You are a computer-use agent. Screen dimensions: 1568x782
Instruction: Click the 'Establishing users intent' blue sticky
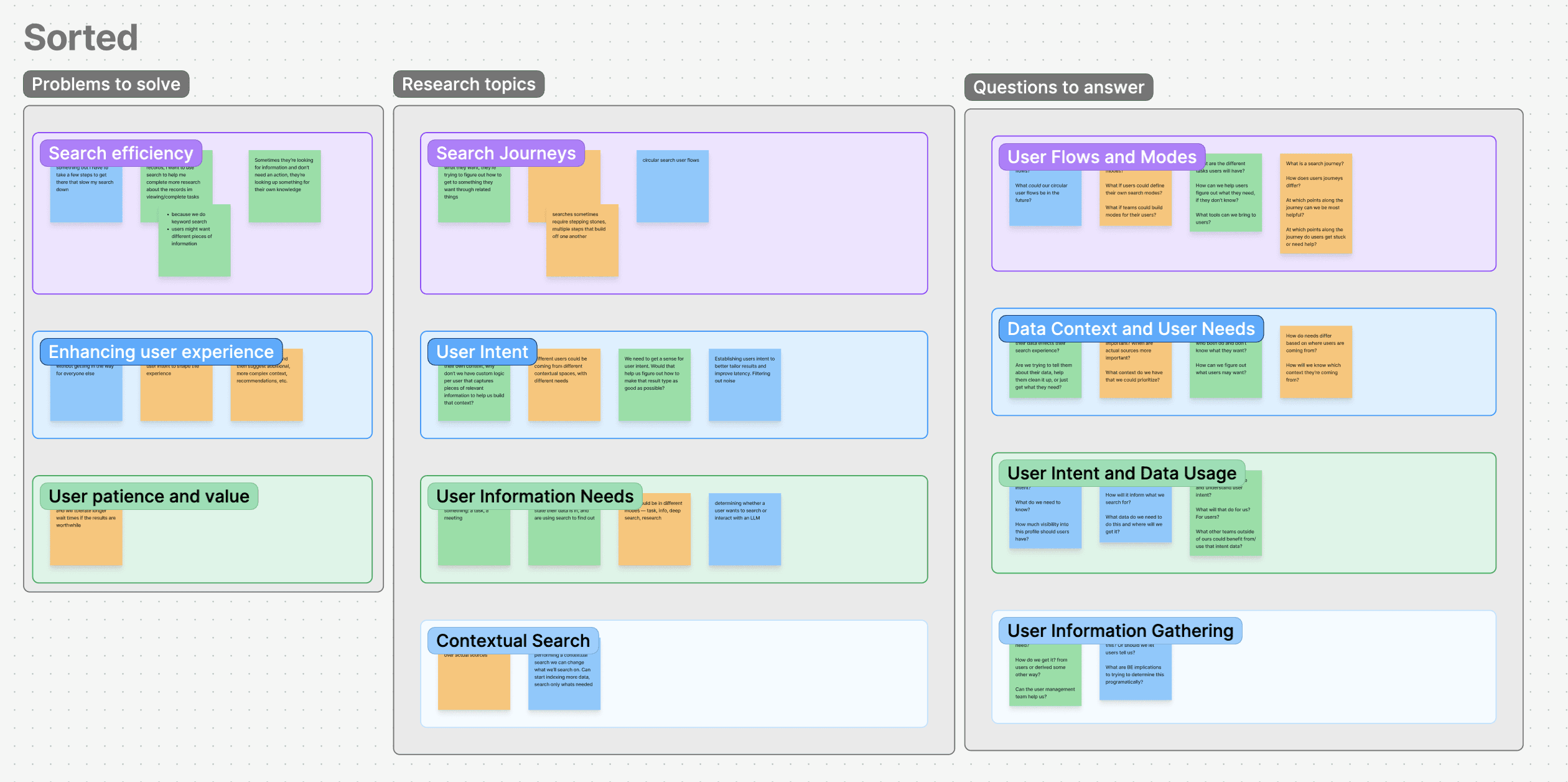(x=744, y=385)
